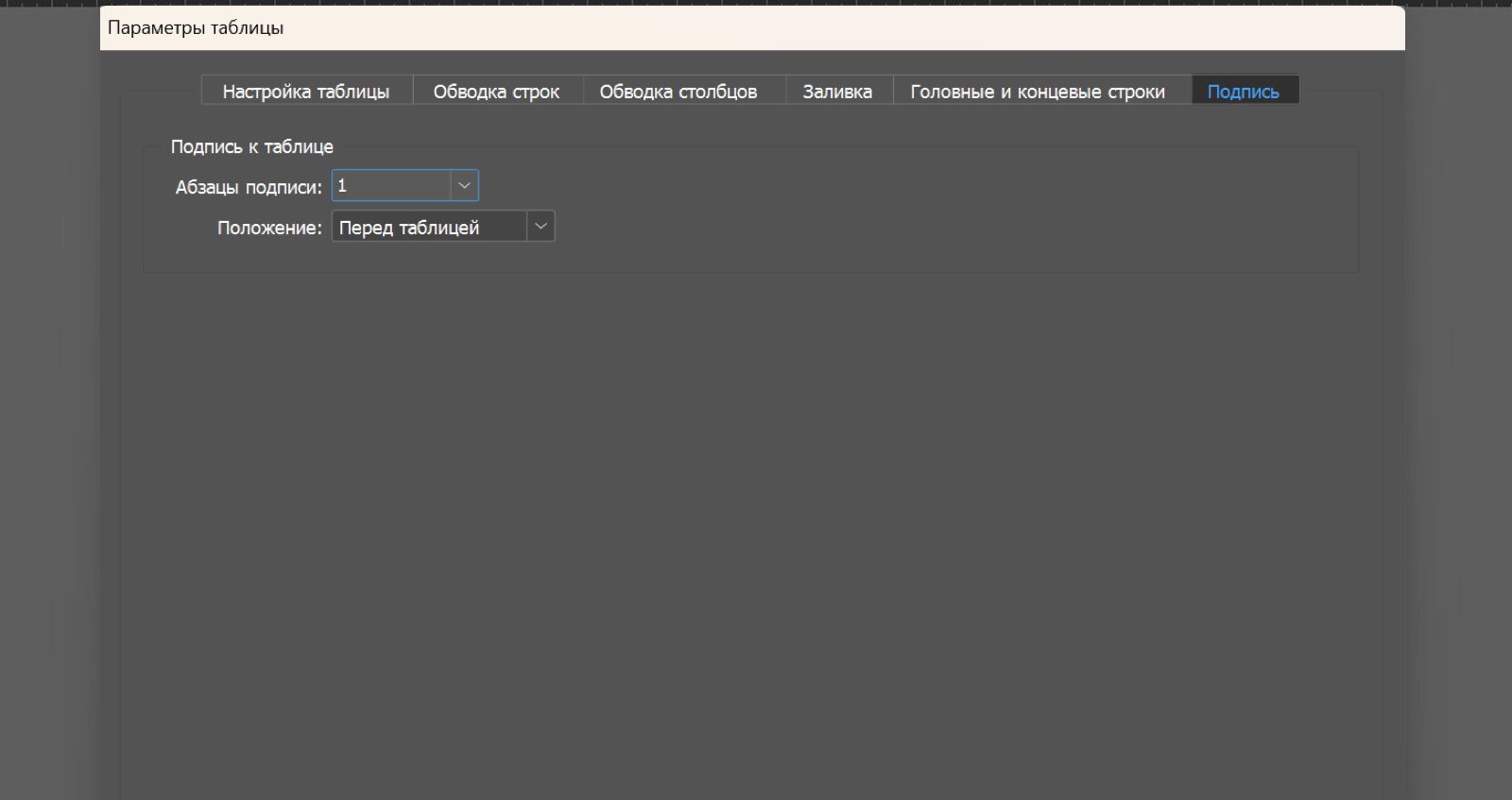
Task: Click the Положение label text
Action: (x=269, y=228)
